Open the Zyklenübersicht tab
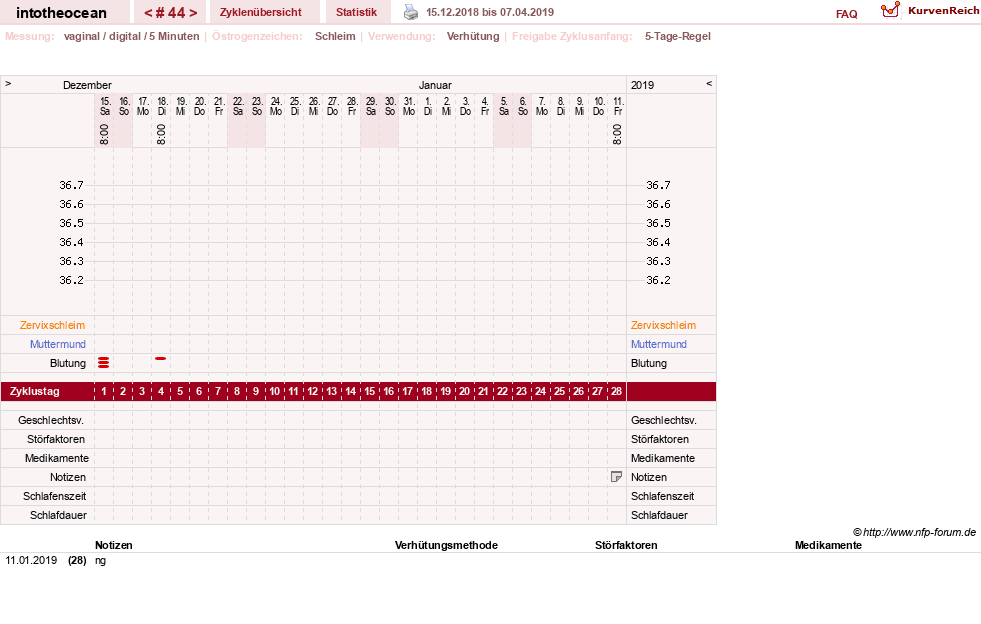 pos(260,12)
